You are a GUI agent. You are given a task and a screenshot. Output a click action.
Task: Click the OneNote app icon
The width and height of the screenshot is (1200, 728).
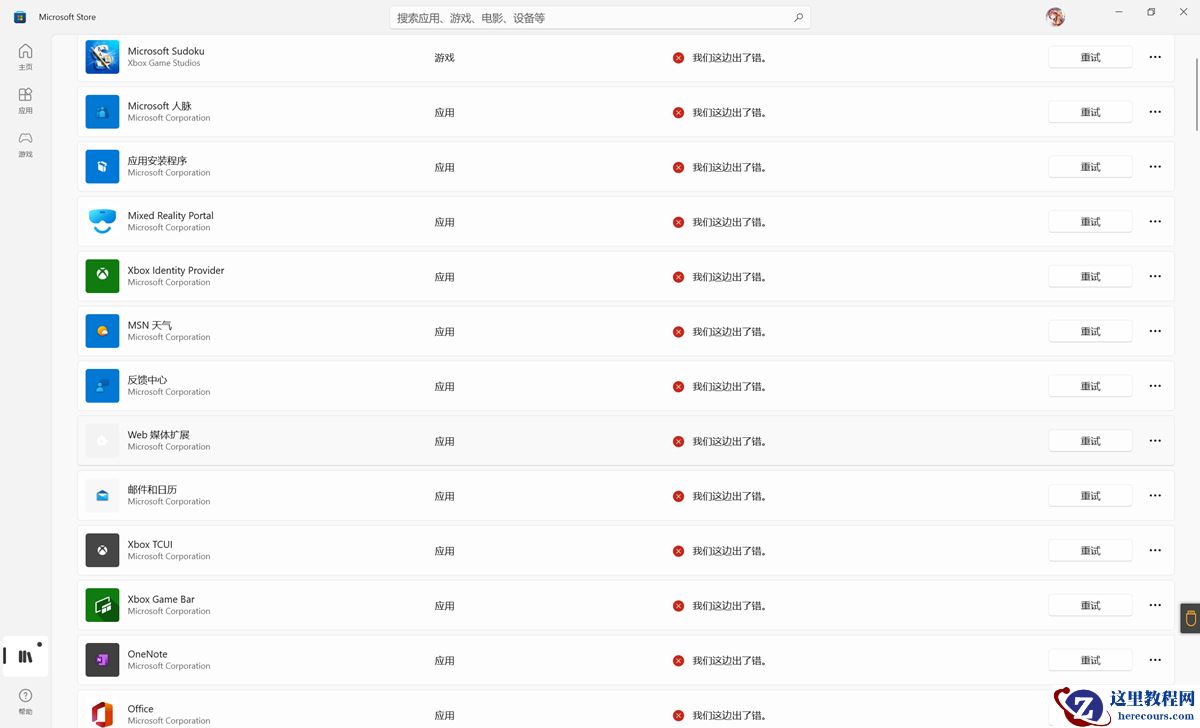pyautogui.click(x=102, y=660)
